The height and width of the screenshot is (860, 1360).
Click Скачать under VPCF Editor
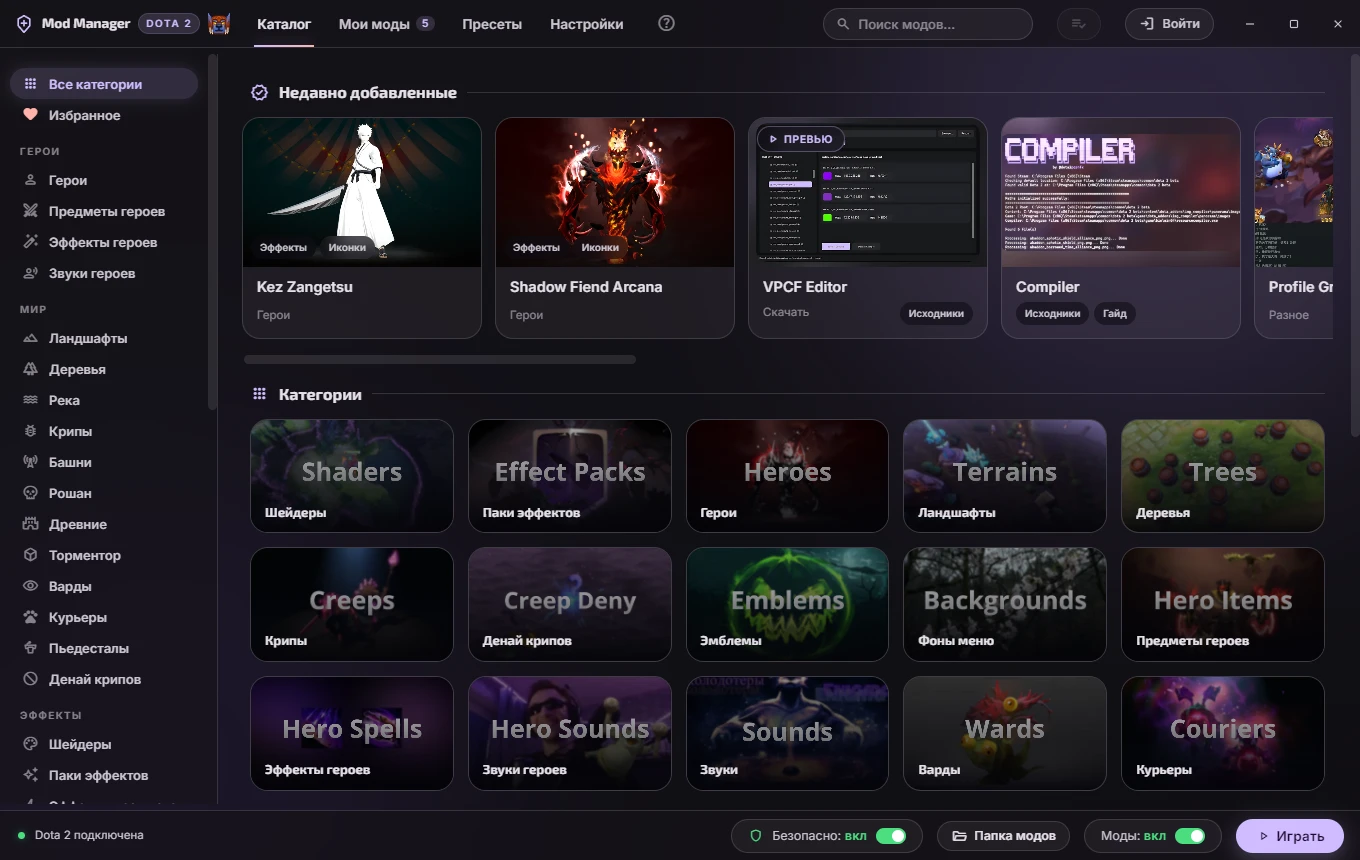coord(786,312)
